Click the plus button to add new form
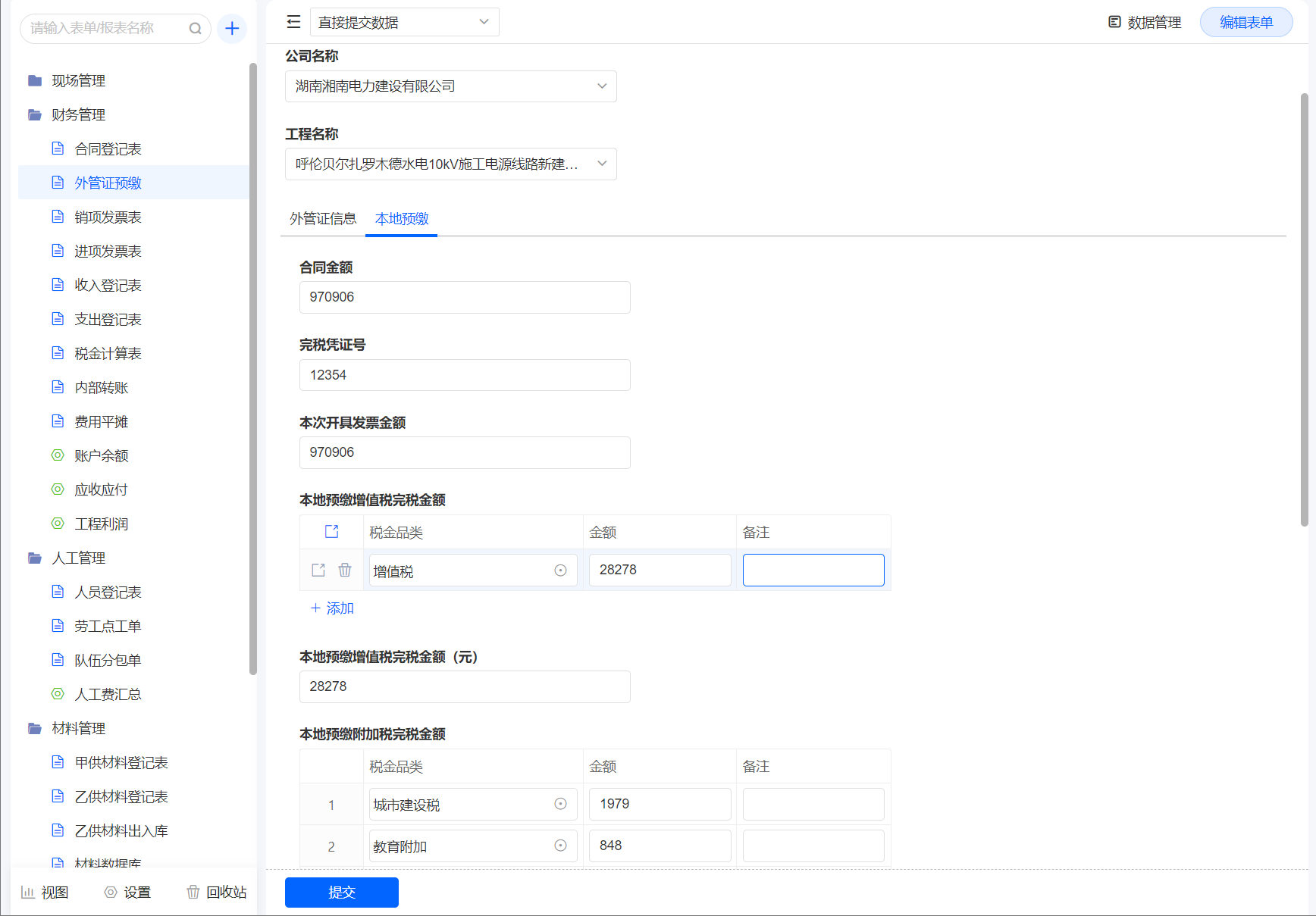This screenshot has height=916, width=1316. [232, 29]
